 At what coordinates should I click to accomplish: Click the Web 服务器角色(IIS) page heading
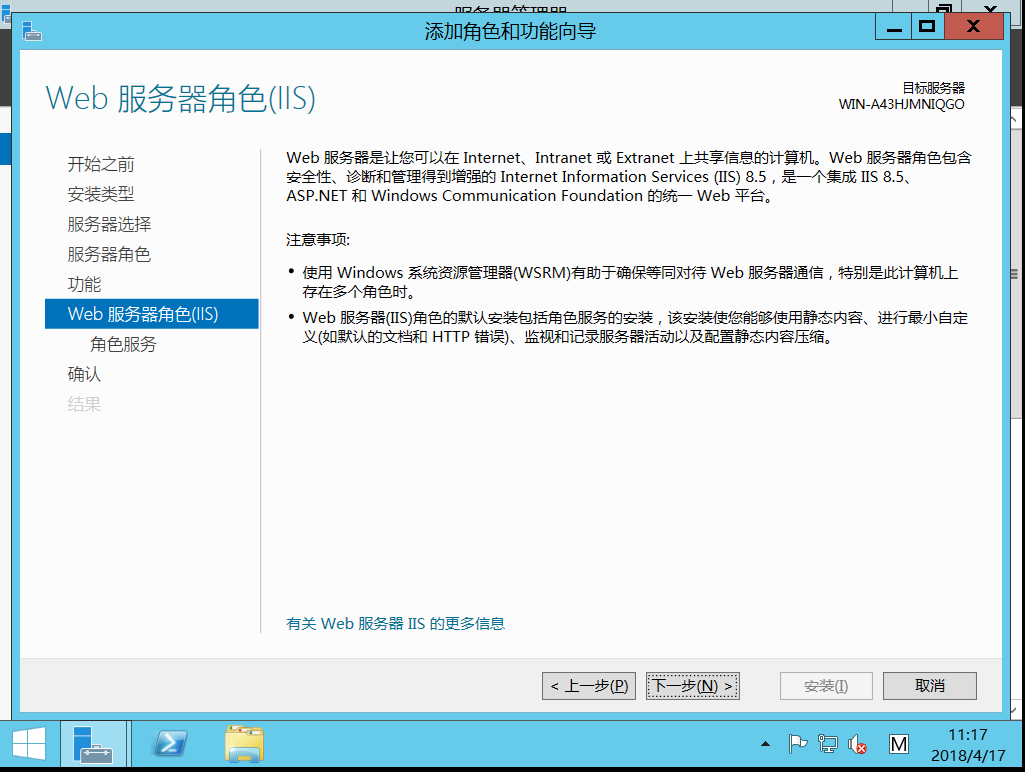[x=180, y=99]
